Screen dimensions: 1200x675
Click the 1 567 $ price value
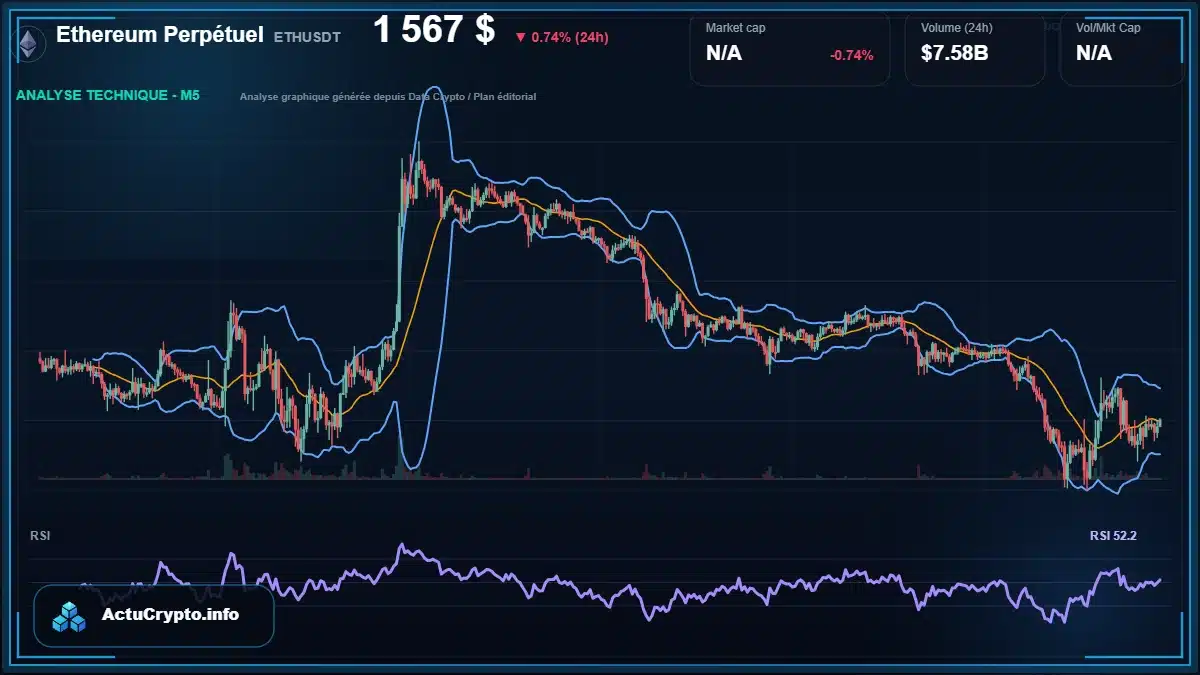click(x=434, y=30)
